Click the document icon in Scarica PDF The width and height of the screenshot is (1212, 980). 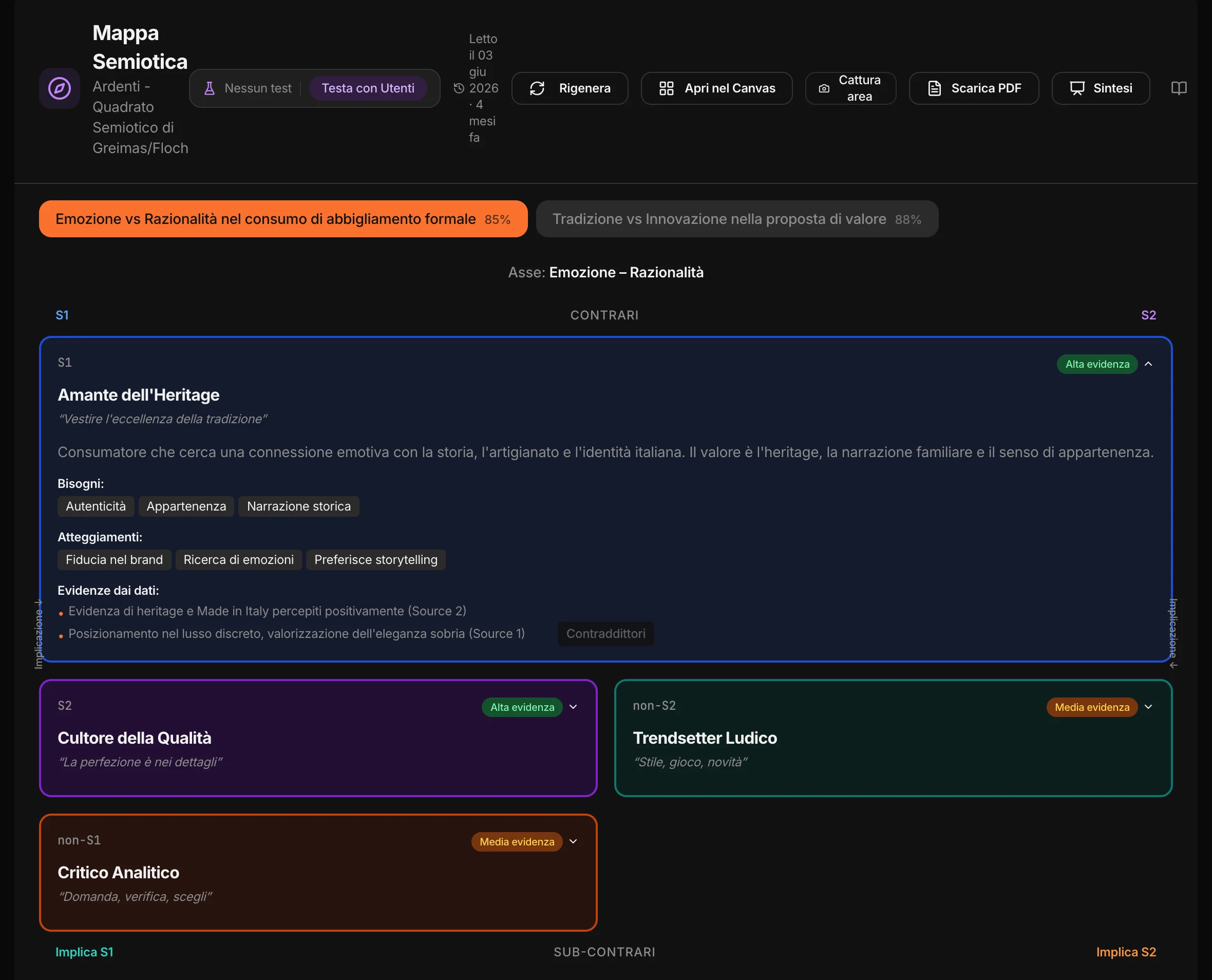(935, 88)
